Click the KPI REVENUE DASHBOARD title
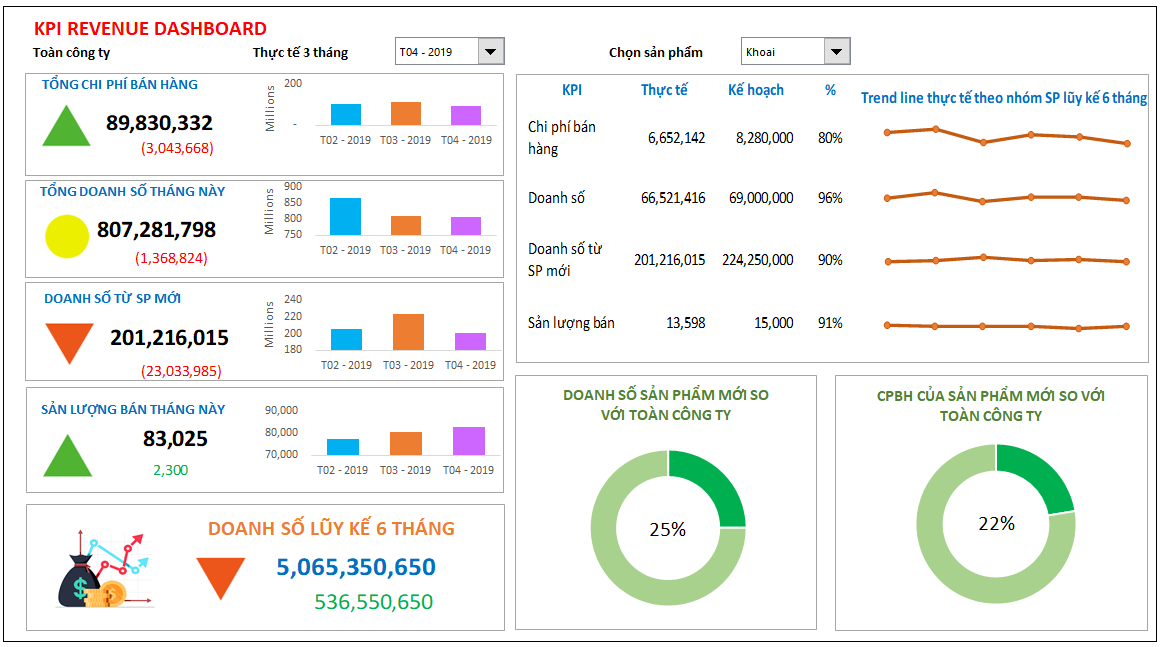 (x=150, y=29)
